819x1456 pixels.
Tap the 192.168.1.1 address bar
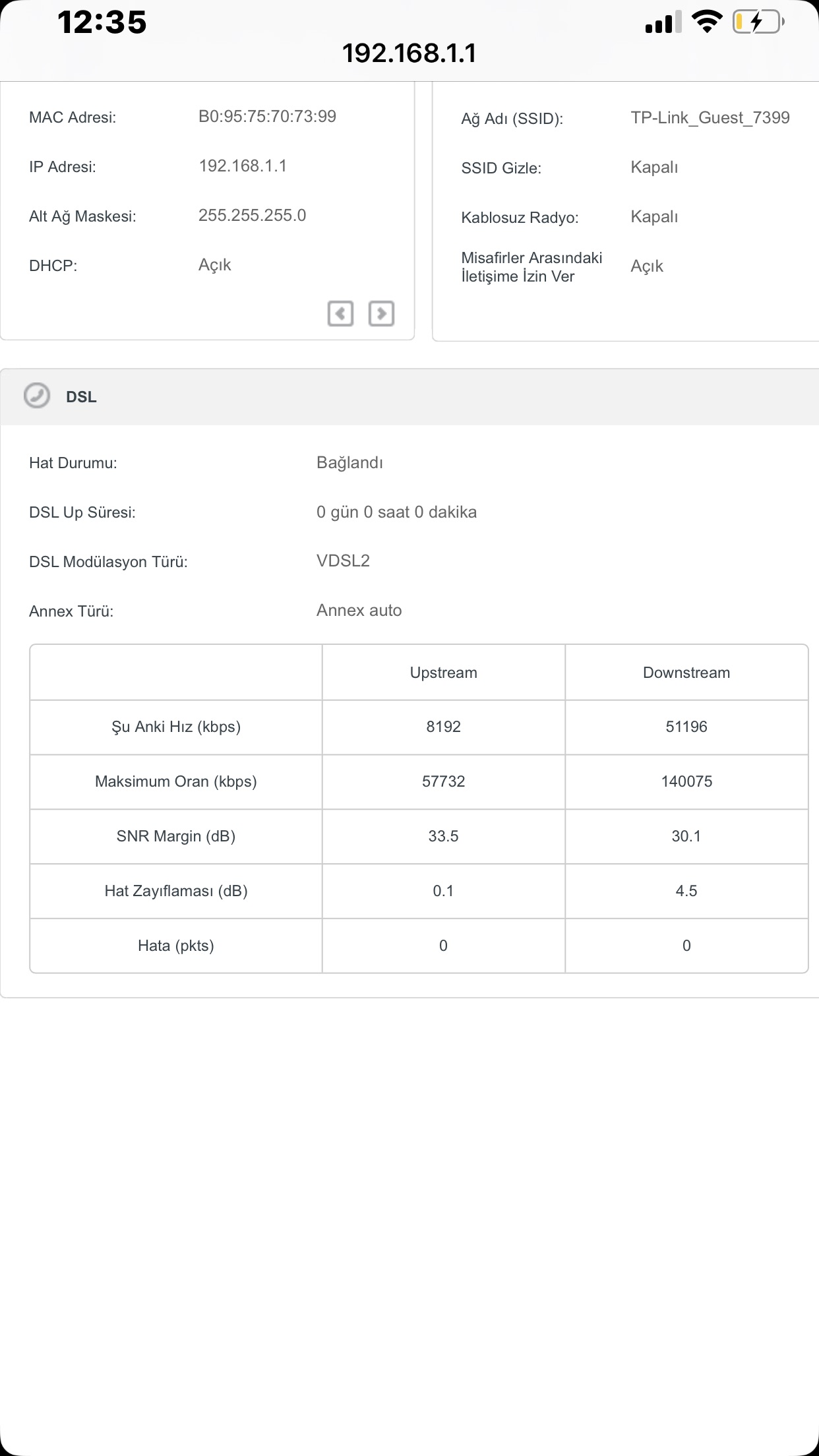(409, 53)
